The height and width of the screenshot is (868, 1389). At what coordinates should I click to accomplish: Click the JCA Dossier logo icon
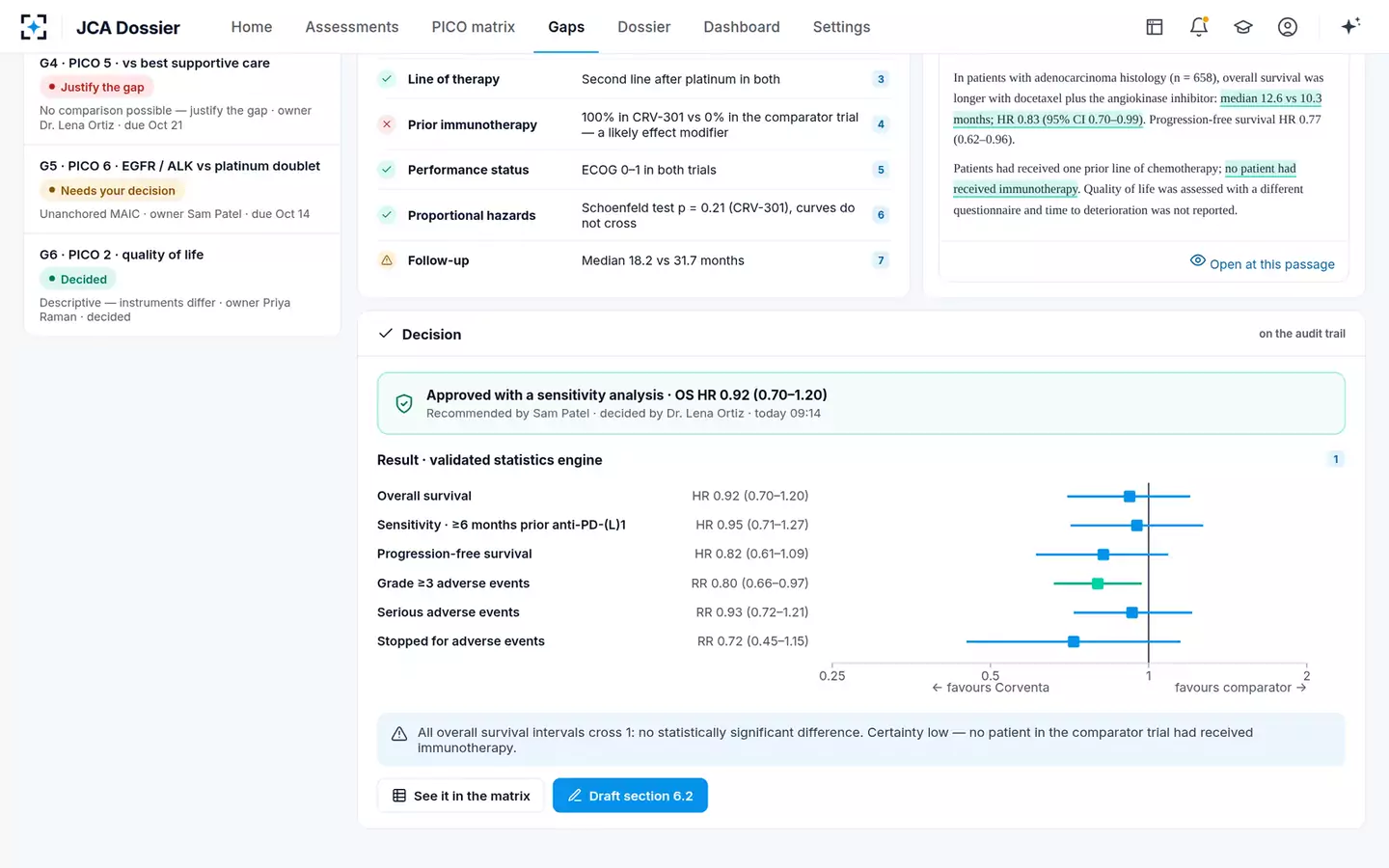coord(34,27)
